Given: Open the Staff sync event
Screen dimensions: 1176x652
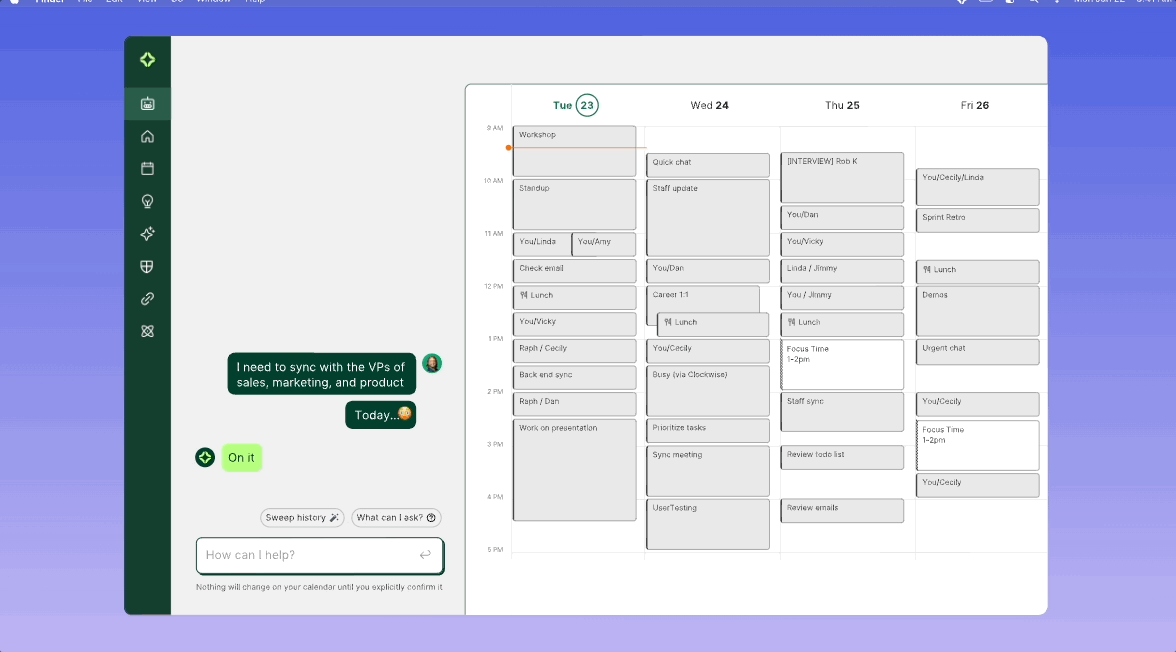Looking at the screenshot, I should 842,412.
